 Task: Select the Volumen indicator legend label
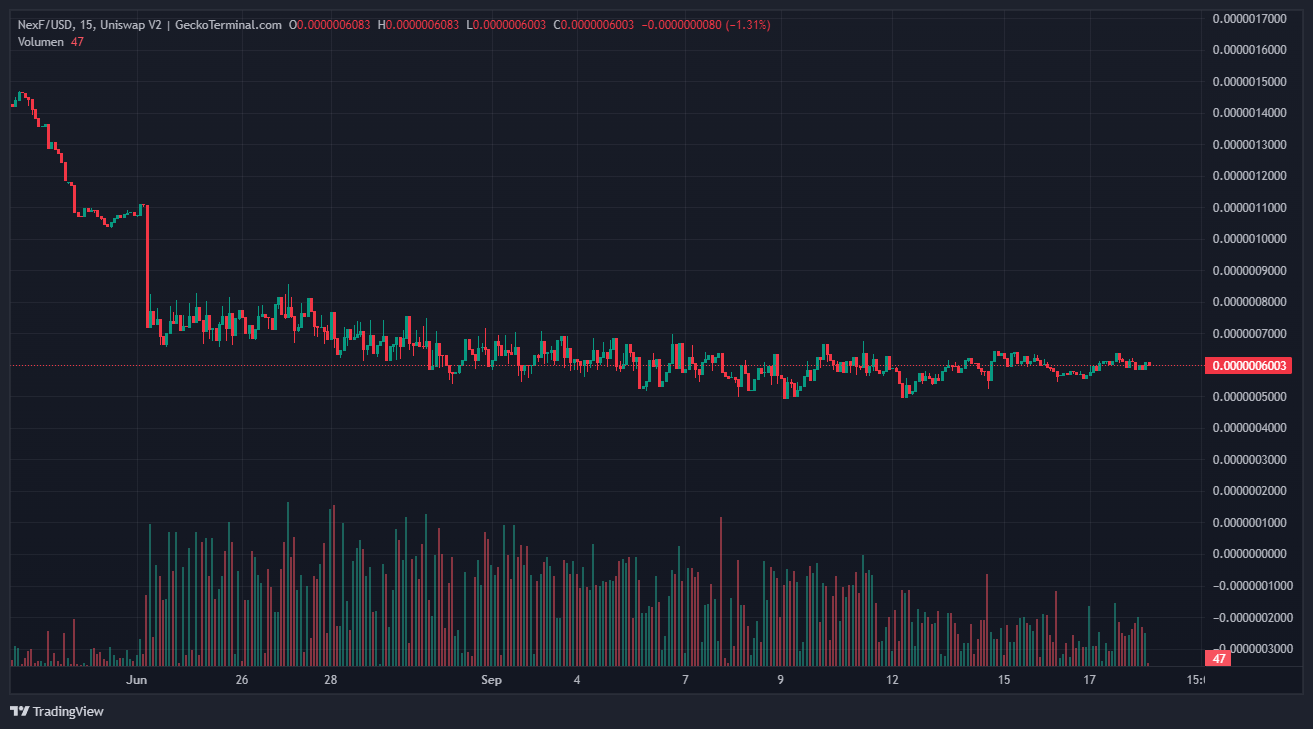pos(41,42)
